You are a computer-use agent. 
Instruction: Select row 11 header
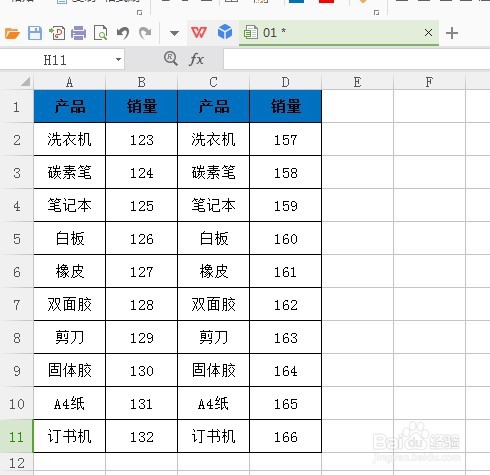[16, 437]
